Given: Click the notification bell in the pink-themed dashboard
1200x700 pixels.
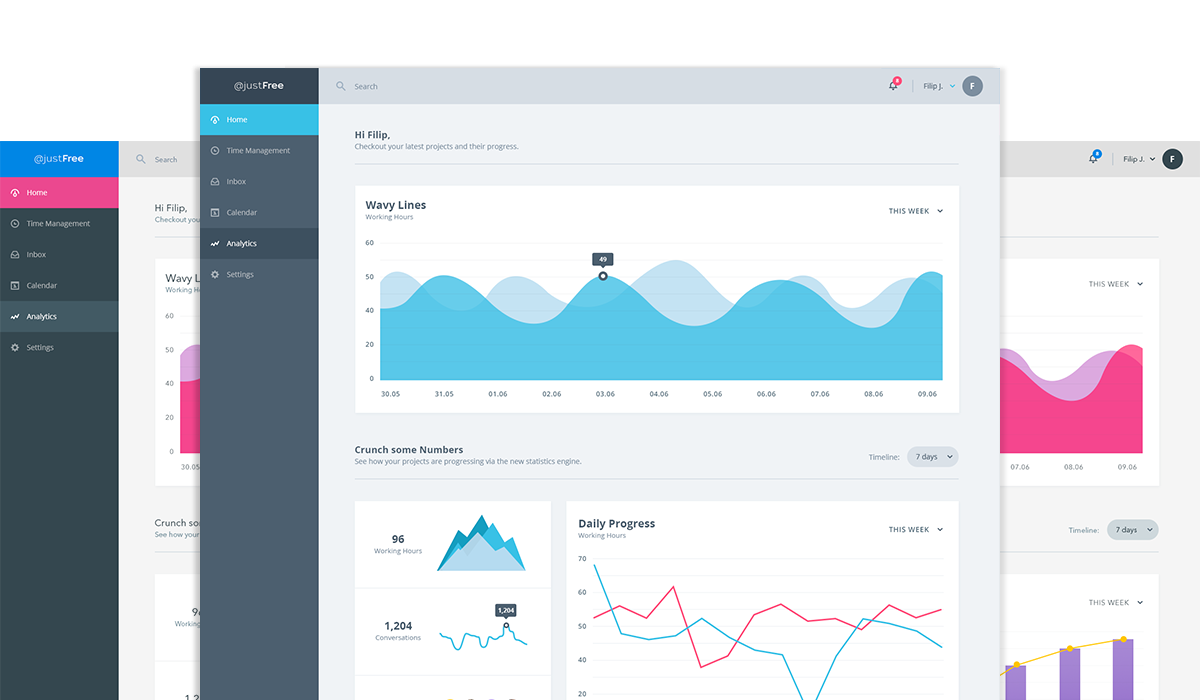Looking at the screenshot, I should click(x=1093, y=159).
